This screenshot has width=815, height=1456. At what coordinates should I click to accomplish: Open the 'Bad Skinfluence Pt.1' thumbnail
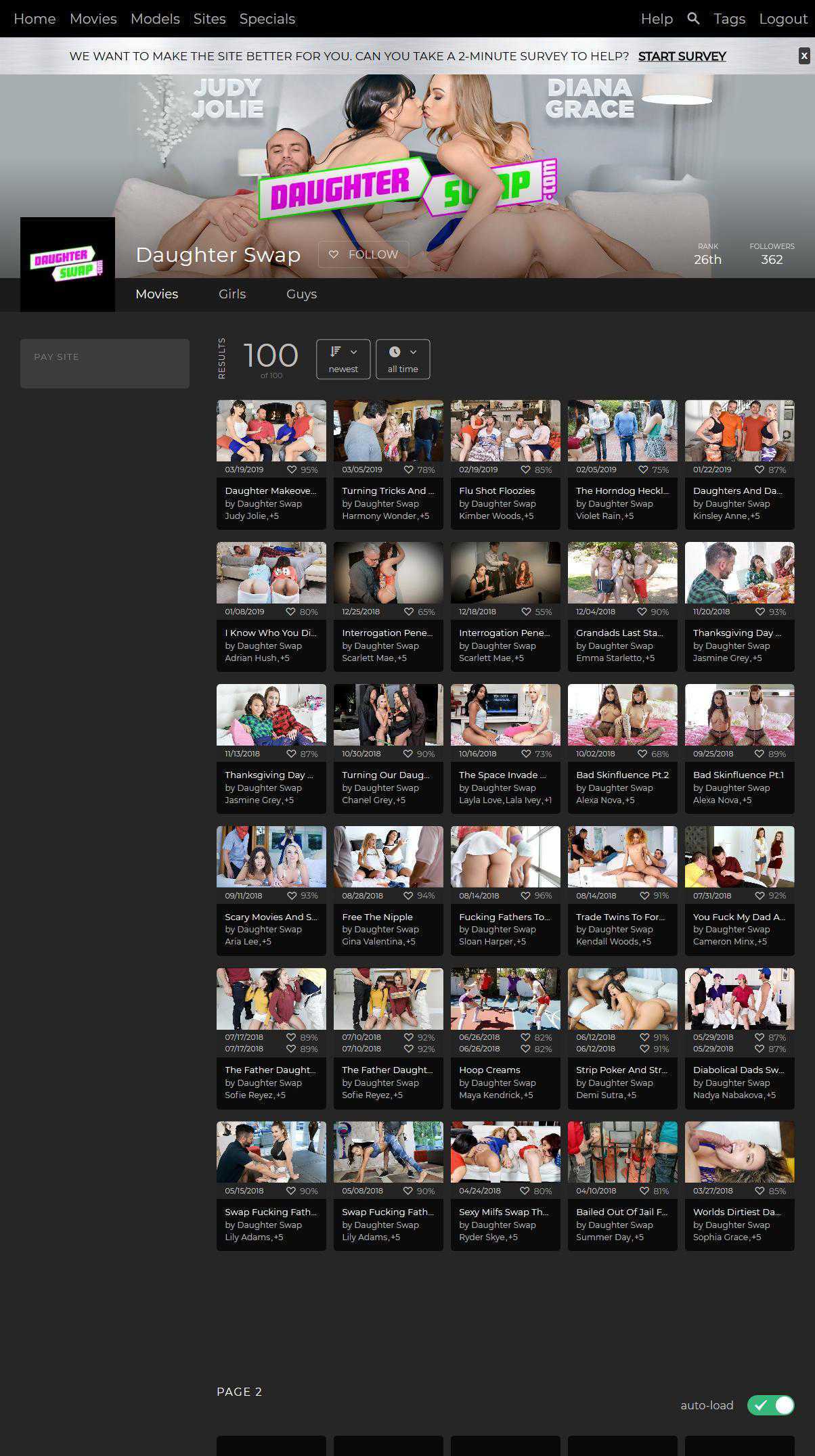pyautogui.click(x=740, y=714)
